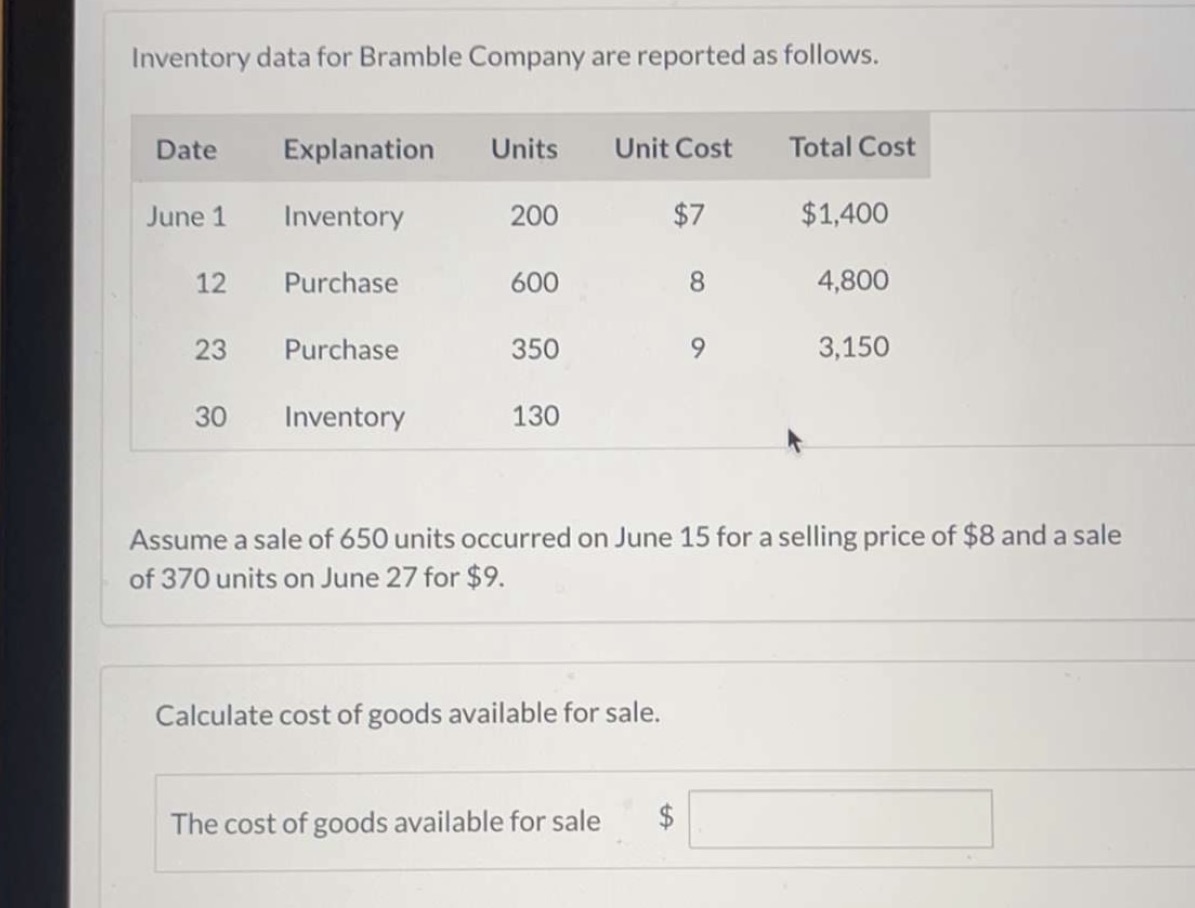Screen dimensions: 1195x908
Task: Click the June 12 Purchase row
Action: pyautogui.click(x=340, y=283)
